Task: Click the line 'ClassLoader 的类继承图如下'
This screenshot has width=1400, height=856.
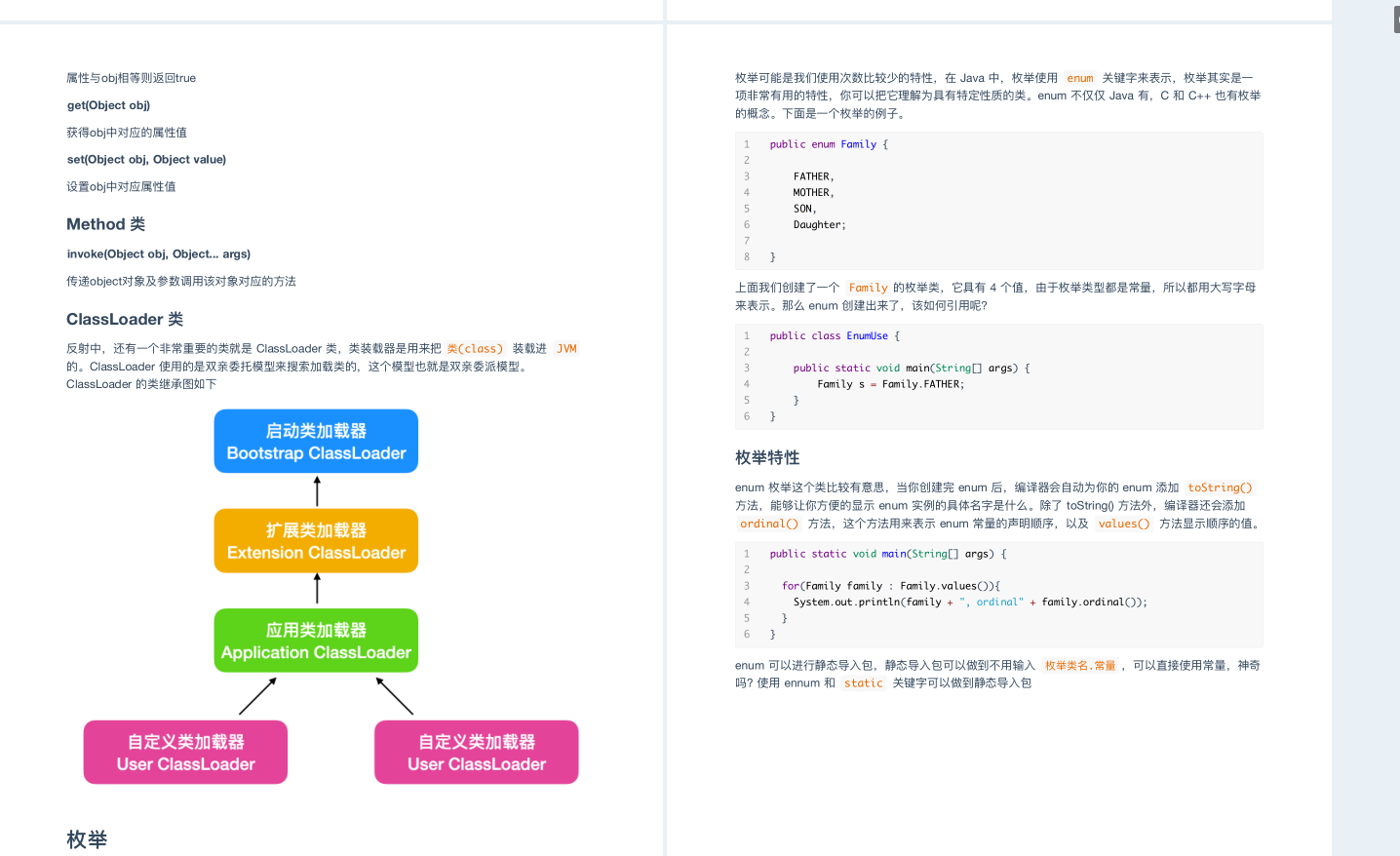Action: 141,384
